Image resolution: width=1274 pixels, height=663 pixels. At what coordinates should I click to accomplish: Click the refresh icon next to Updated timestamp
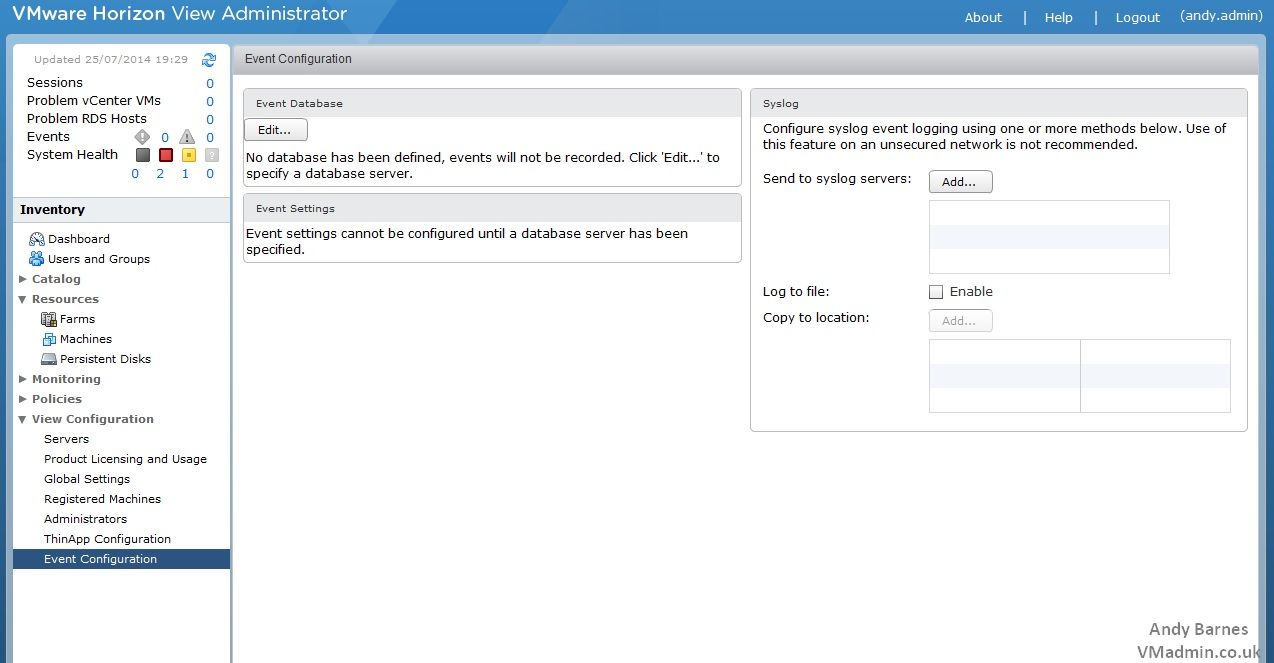pyautogui.click(x=209, y=60)
